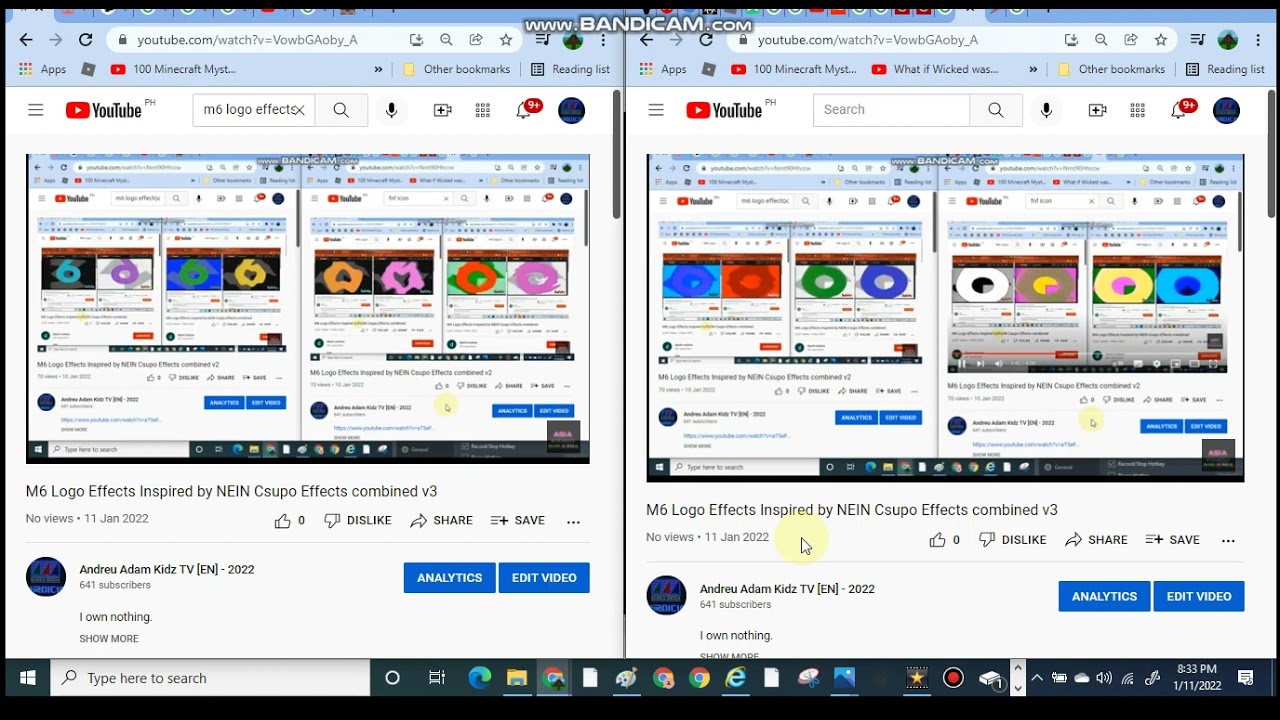Open YouTube apps grid in the left window

pyautogui.click(x=483, y=110)
